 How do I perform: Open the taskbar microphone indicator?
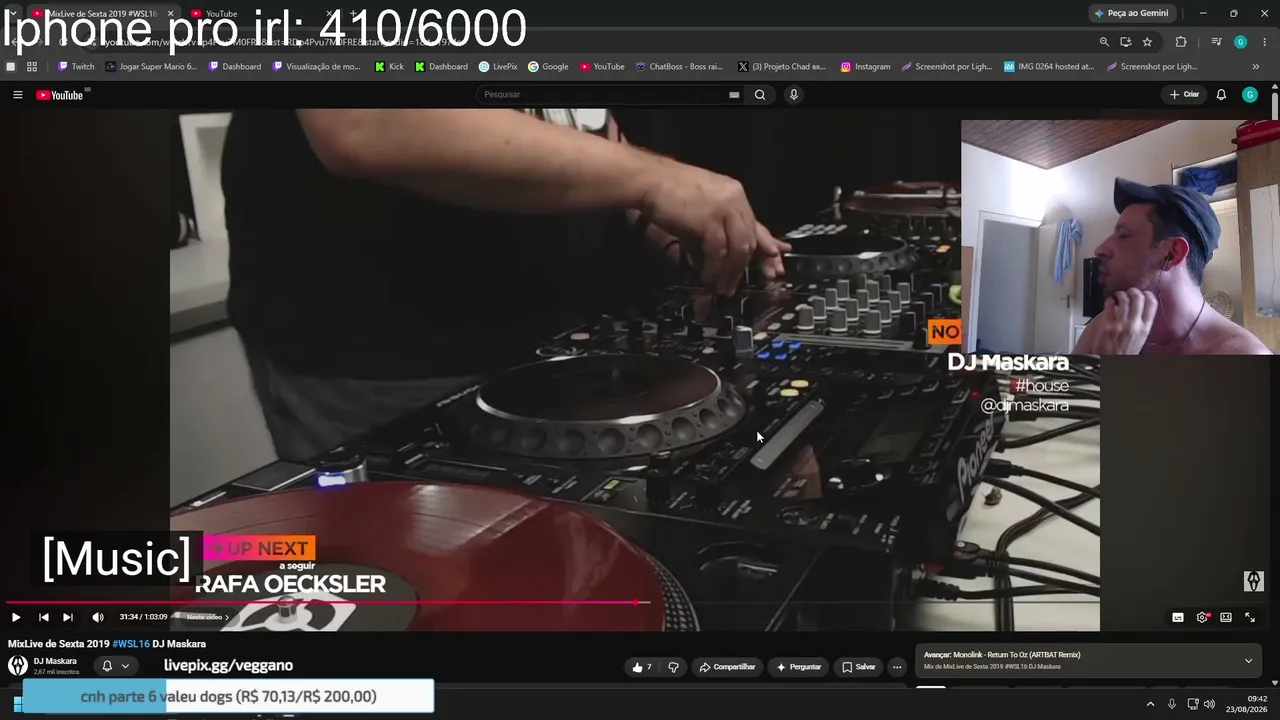1172,704
